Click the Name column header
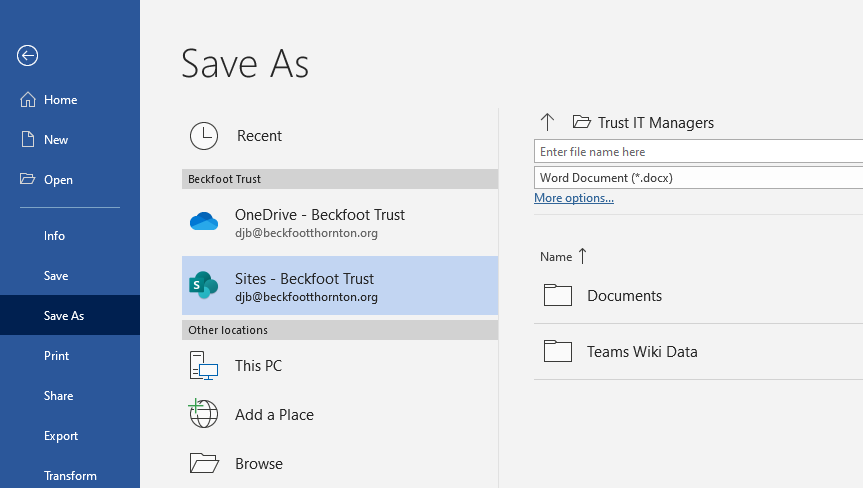The width and height of the screenshot is (863, 488). click(556, 257)
